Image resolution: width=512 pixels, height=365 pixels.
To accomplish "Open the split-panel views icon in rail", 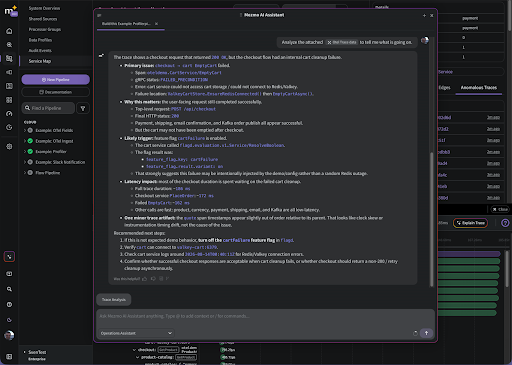I will coord(9,86).
